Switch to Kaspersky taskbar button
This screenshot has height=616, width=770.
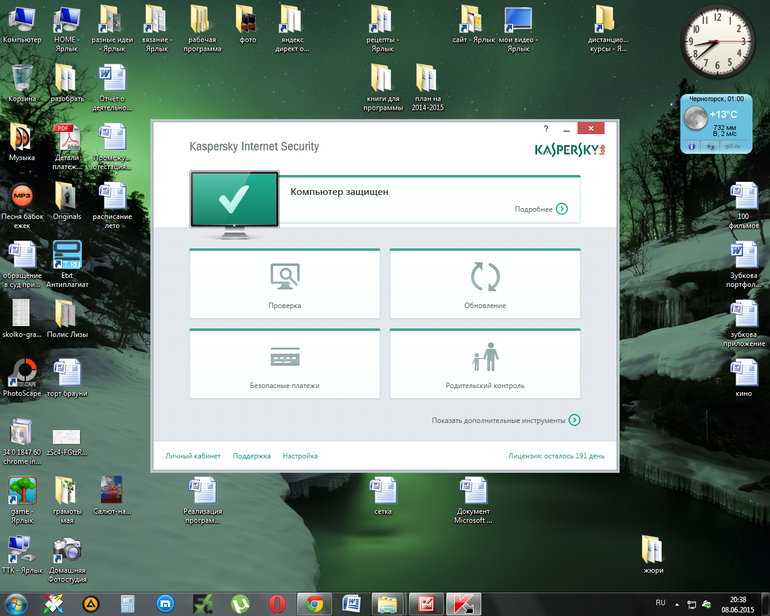[x=464, y=604]
